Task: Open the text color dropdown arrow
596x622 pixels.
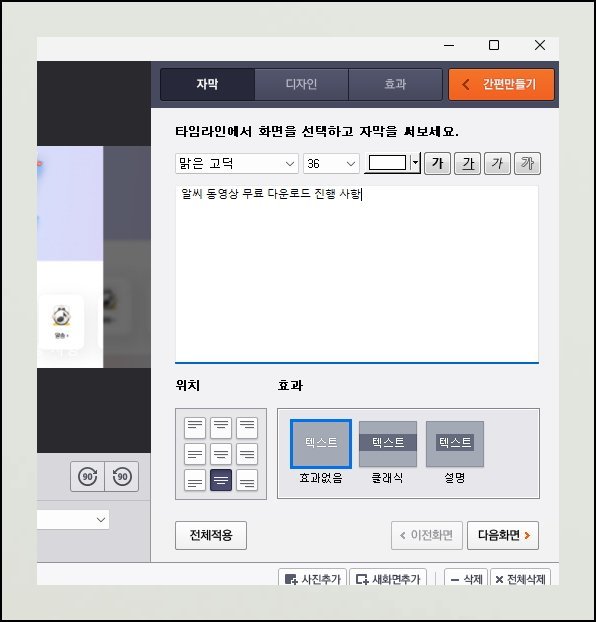Action: [415, 163]
